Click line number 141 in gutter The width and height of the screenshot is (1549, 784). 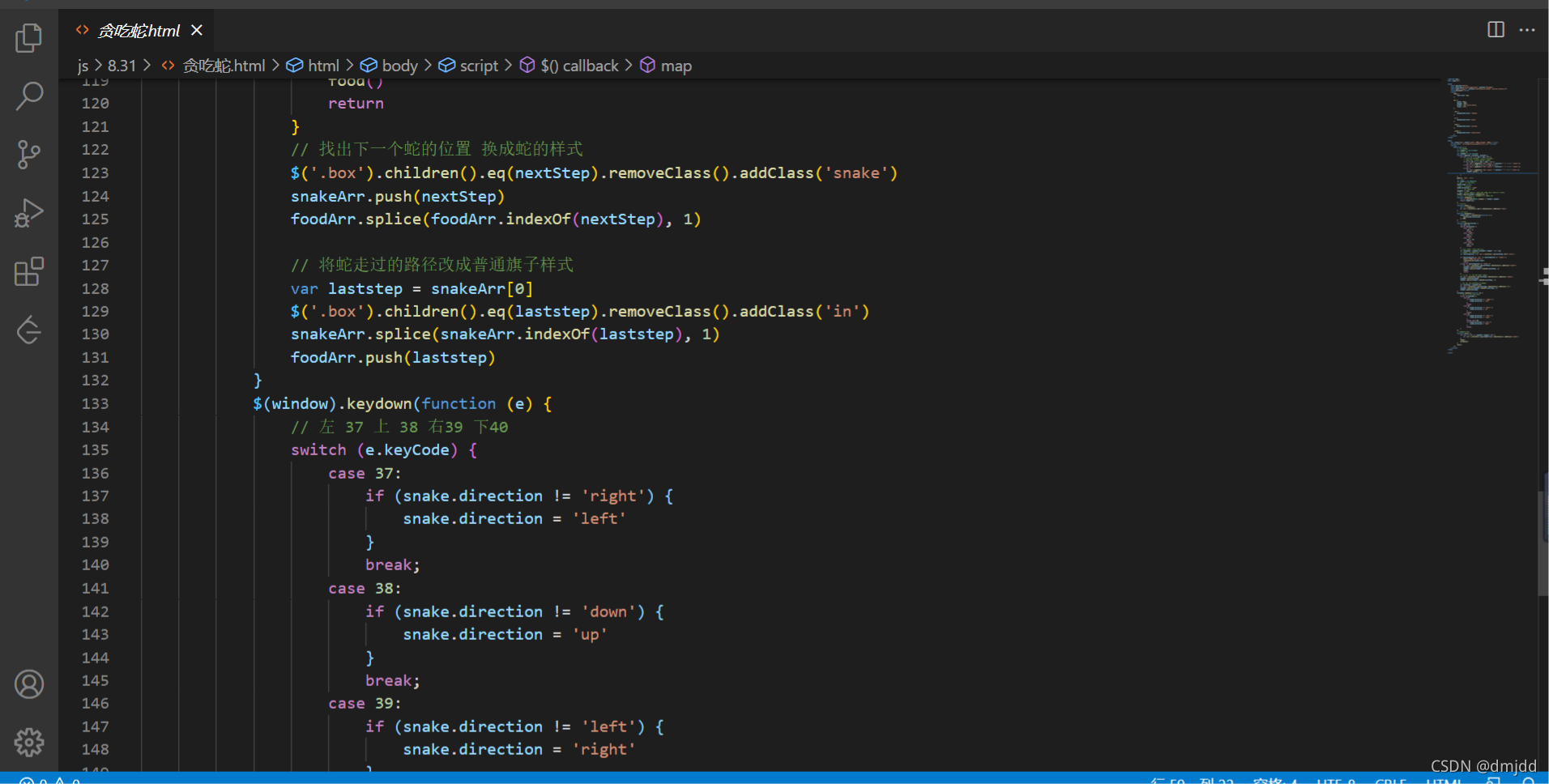[95, 588]
